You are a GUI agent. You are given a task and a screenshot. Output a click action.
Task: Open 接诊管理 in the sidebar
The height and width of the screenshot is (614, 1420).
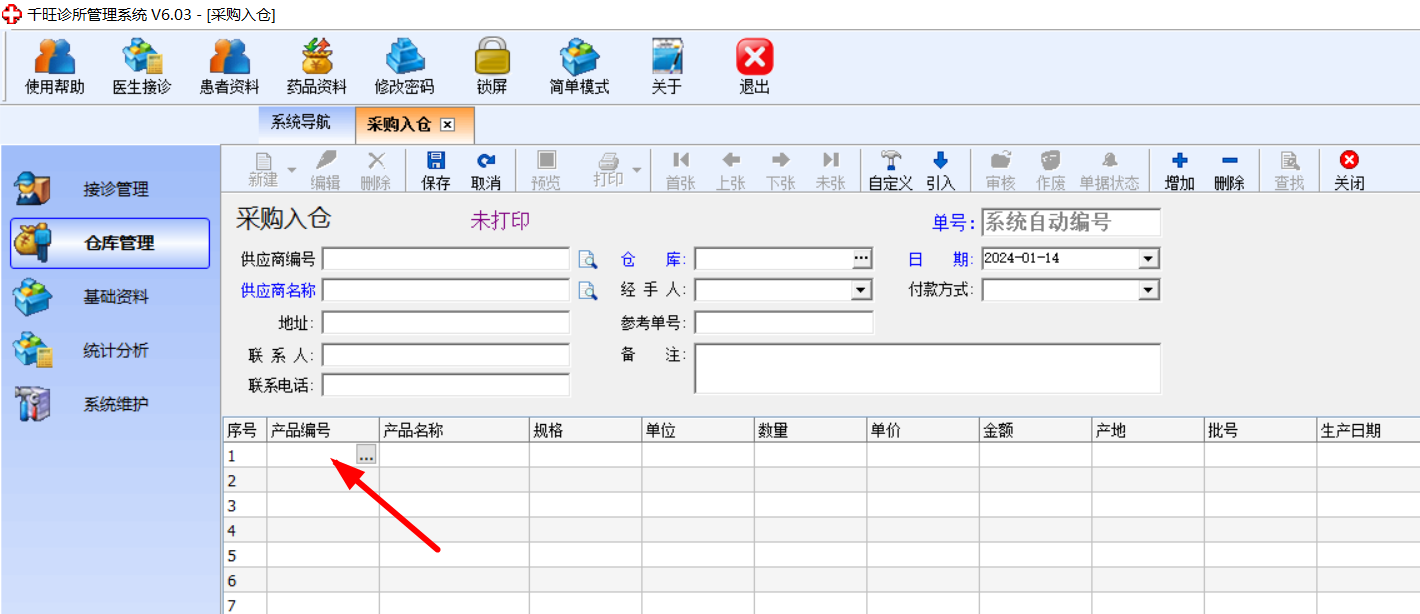click(x=110, y=189)
